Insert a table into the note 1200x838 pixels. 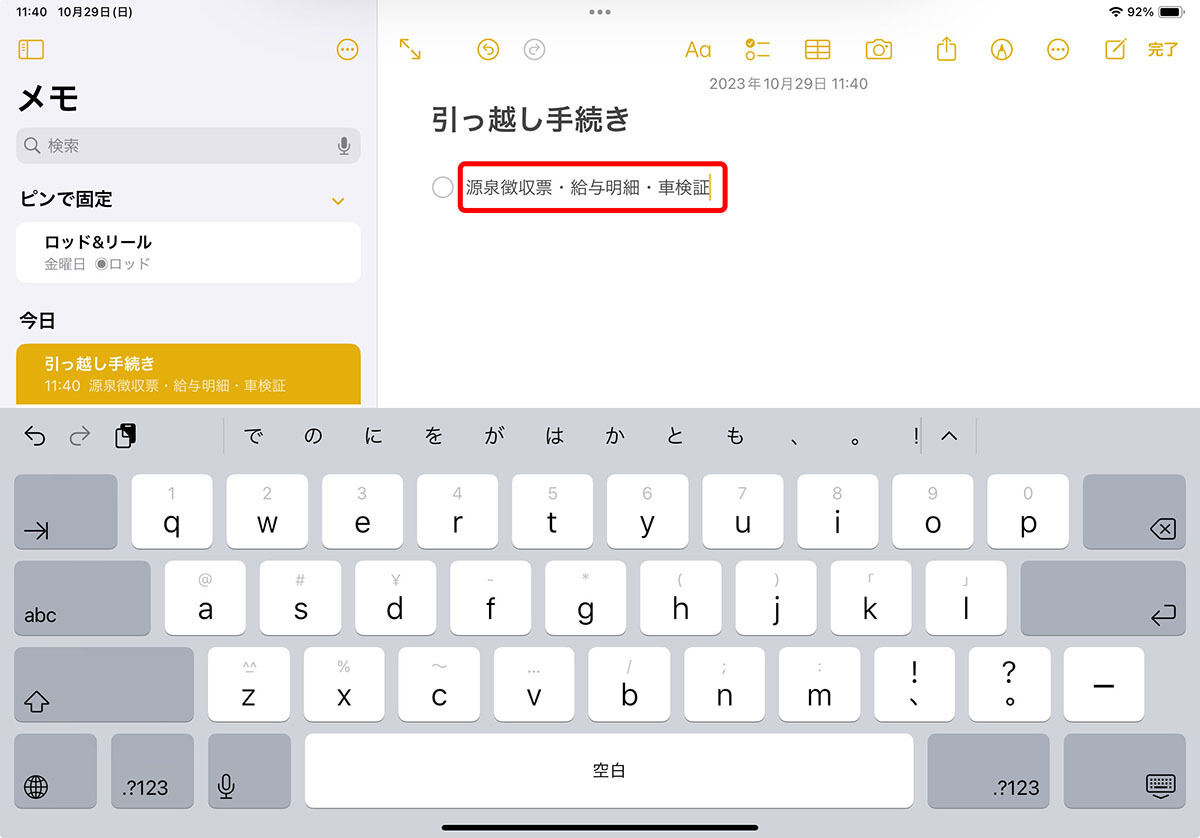click(818, 49)
